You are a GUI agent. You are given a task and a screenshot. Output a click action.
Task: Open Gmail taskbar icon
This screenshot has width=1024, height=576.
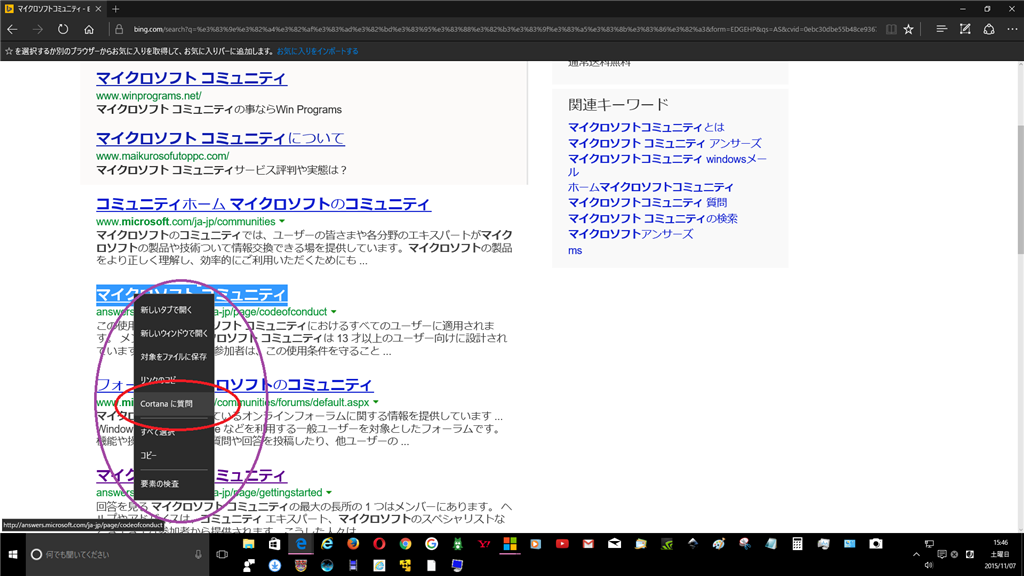pyautogui.click(x=588, y=544)
